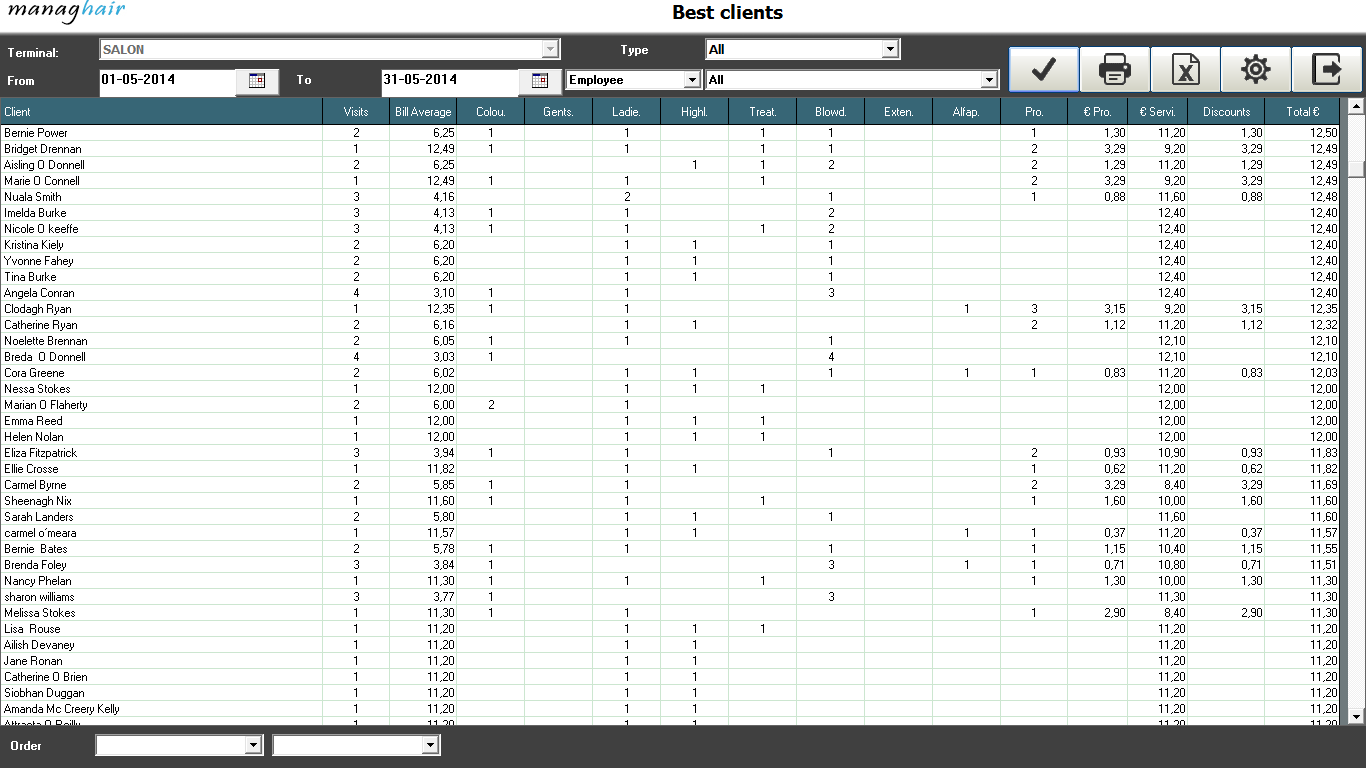Screen dimensions: 1366x768
Task: Open the From date calendar picker
Action: point(257,81)
